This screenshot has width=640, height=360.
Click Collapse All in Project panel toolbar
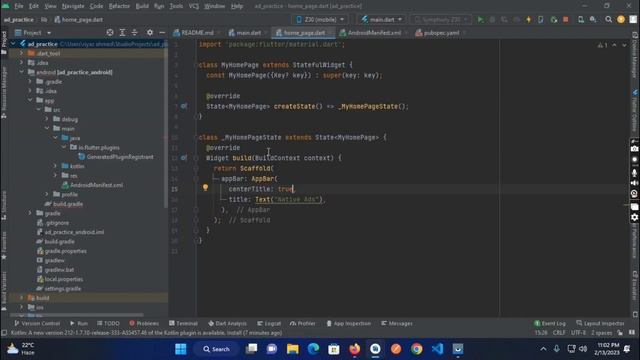(x=134, y=32)
